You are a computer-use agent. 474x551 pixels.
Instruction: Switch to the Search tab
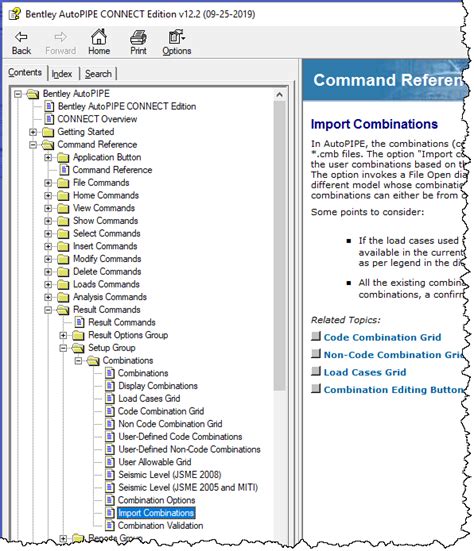(98, 74)
